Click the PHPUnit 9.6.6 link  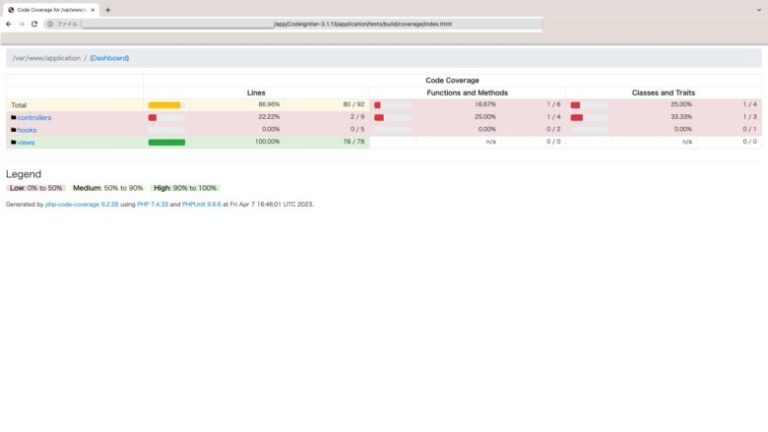tap(199, 203)
